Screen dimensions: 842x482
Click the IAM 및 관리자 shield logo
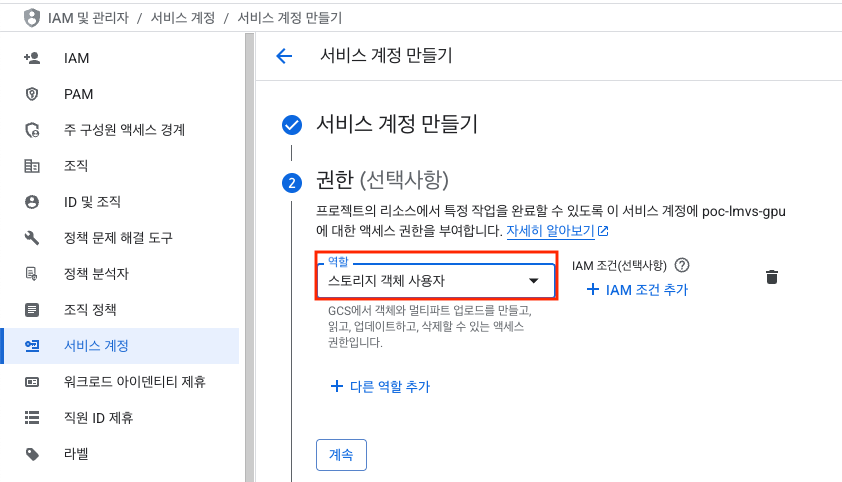pos(32,18)
